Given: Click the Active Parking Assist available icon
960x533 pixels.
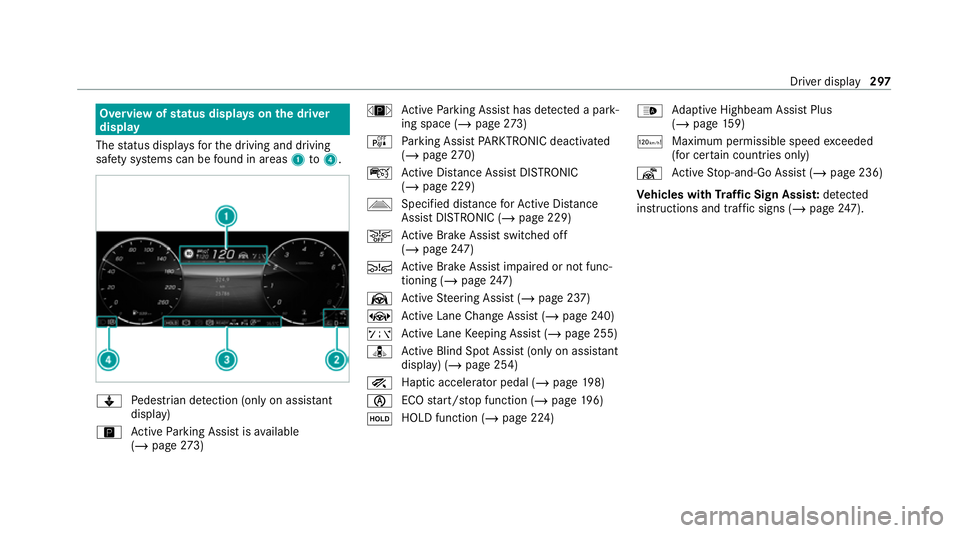Looking at the screenshot, I should pyautogui.click(x=108, y=433).
